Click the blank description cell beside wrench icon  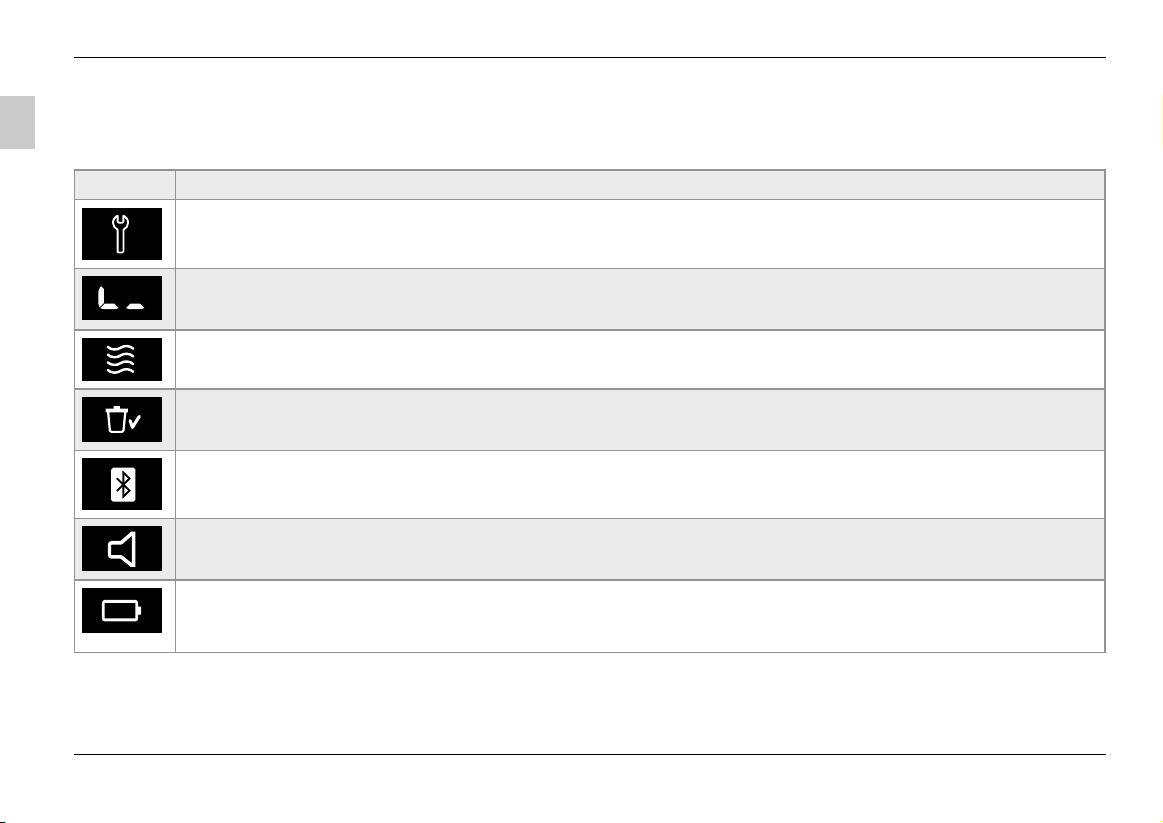click(x=640, y=234)
